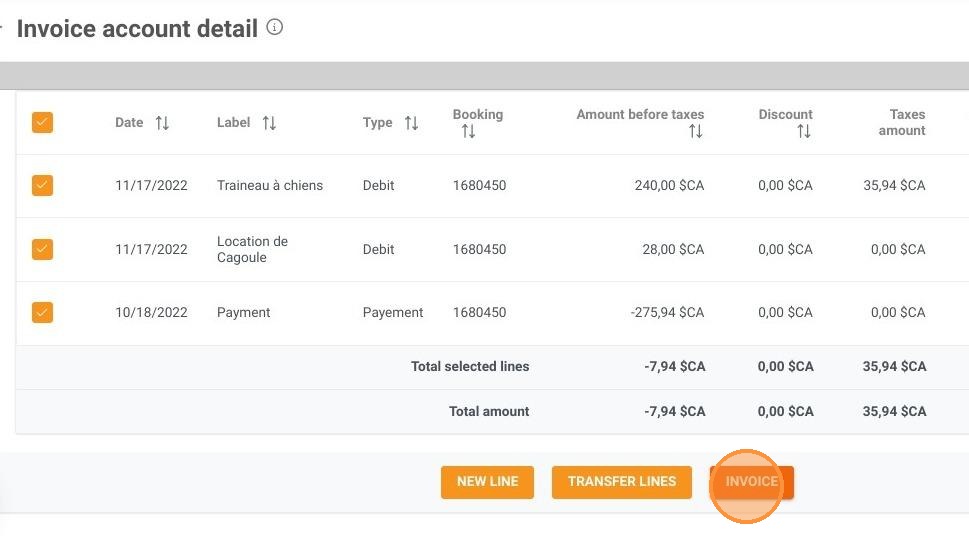Click the Invoice account detail heading

point(137,28)
